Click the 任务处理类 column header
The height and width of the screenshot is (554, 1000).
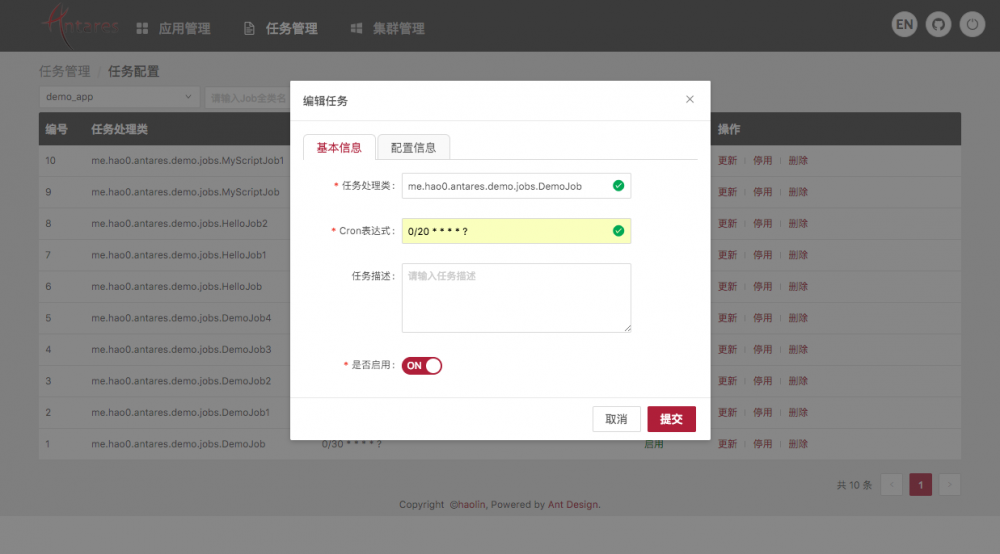pos(119,129)
